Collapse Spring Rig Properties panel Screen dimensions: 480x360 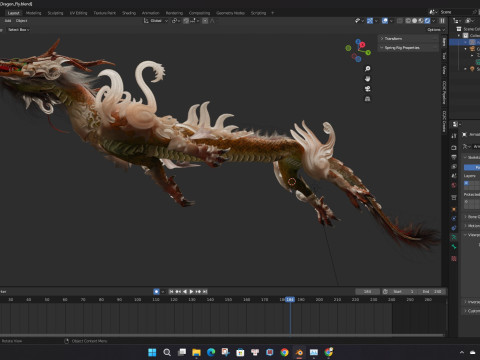click(x=408, y=48)
